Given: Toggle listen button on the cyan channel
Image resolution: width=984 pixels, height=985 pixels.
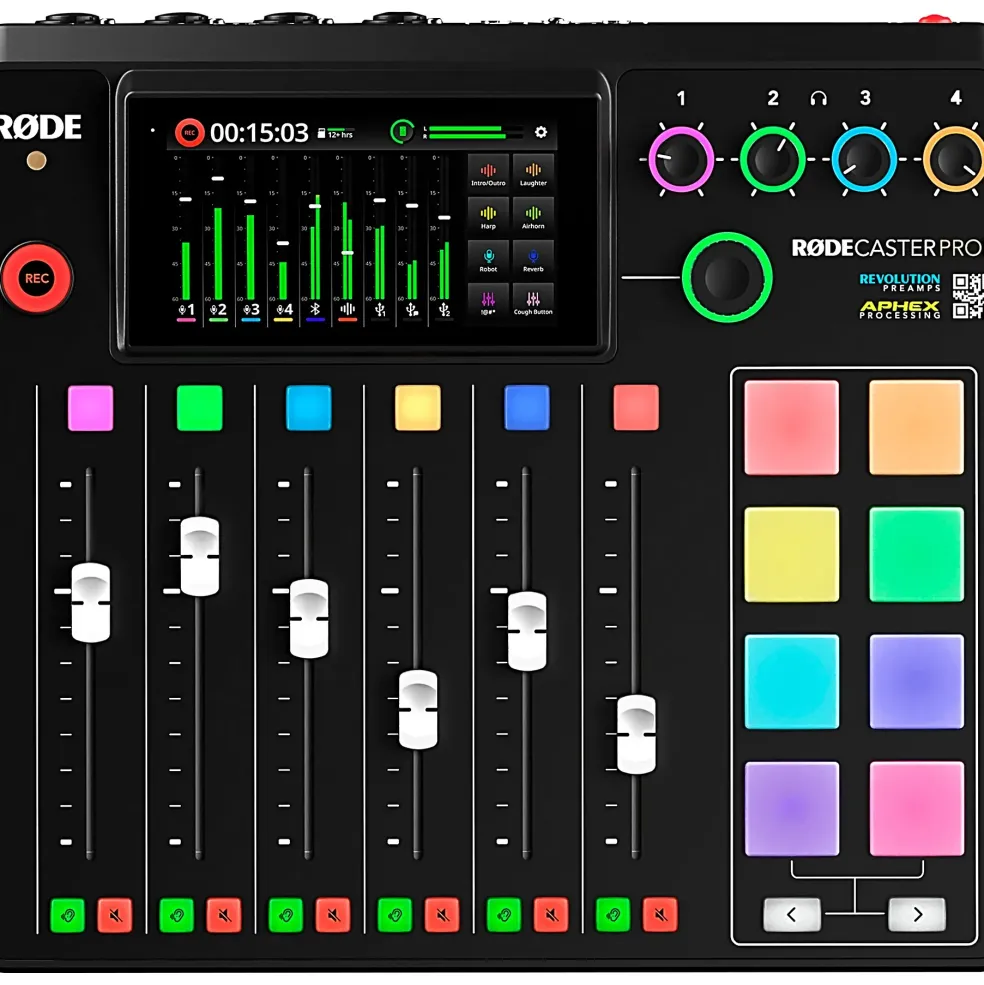Looking at the screenshot, I should 286,915.
